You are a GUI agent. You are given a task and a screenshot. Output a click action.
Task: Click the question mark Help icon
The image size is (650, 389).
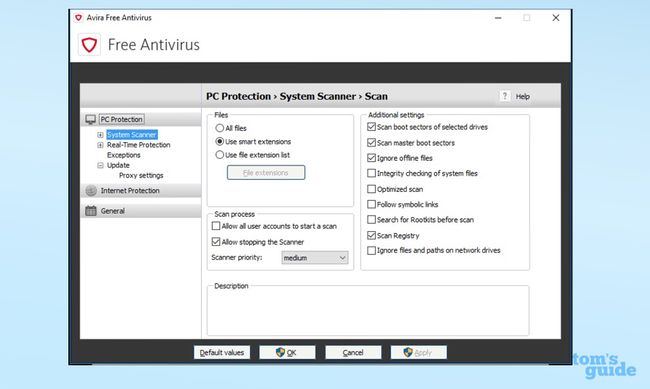tap(504, 96)
